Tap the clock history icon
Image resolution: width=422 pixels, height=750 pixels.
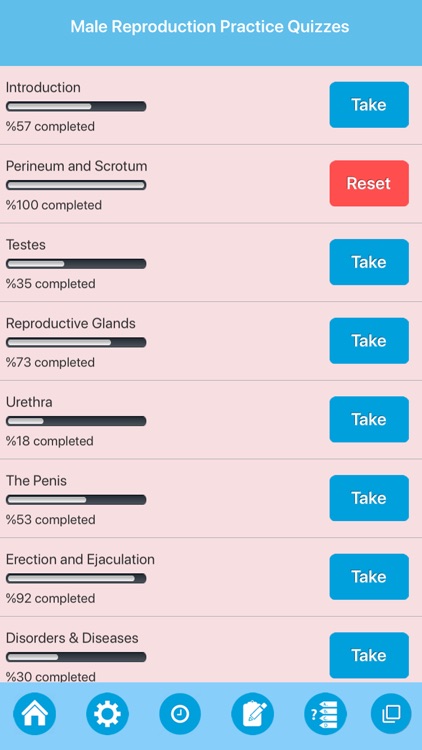(x=180, y=714)
